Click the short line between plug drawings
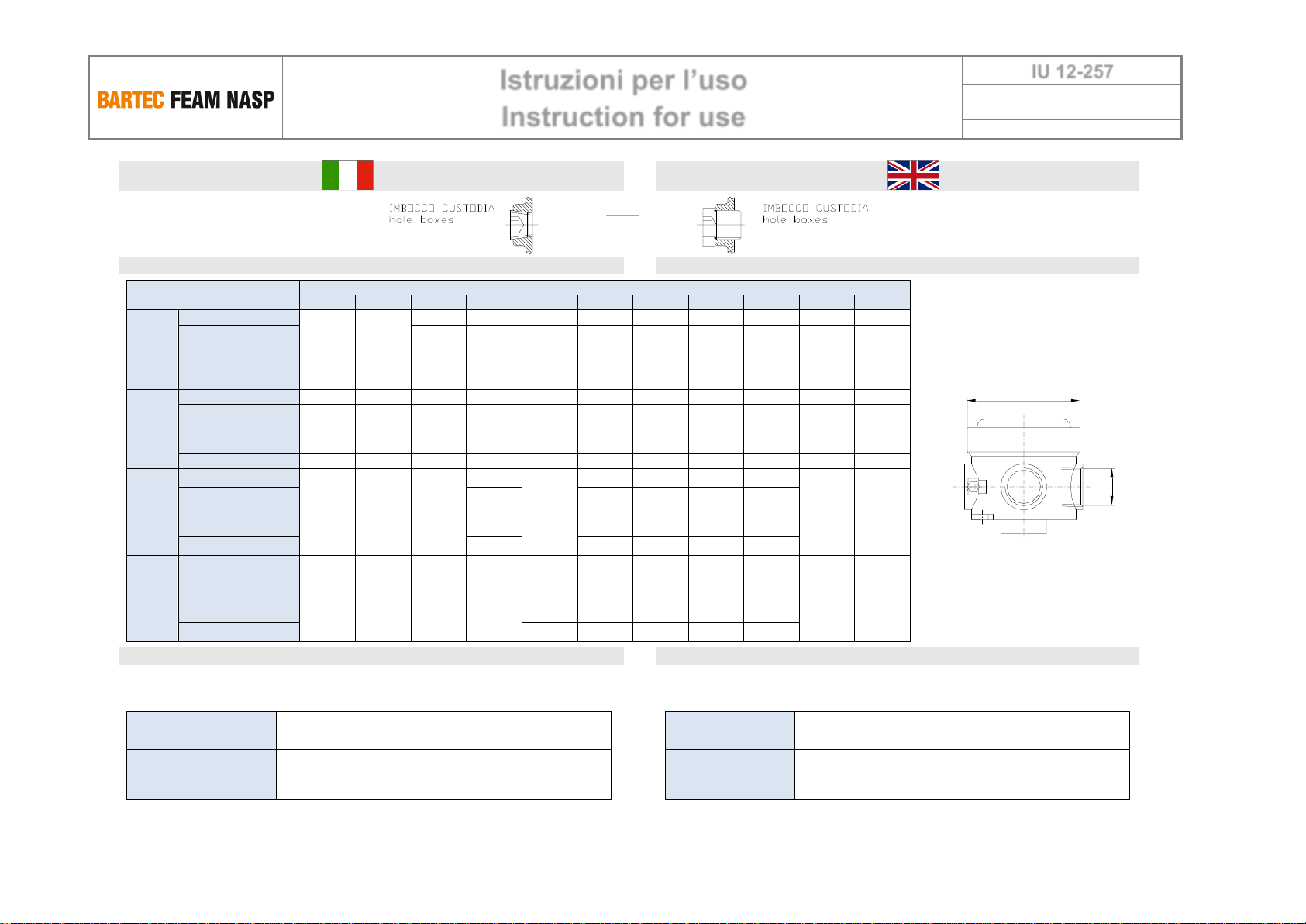The image size is (1306, 924). point(622,215)
